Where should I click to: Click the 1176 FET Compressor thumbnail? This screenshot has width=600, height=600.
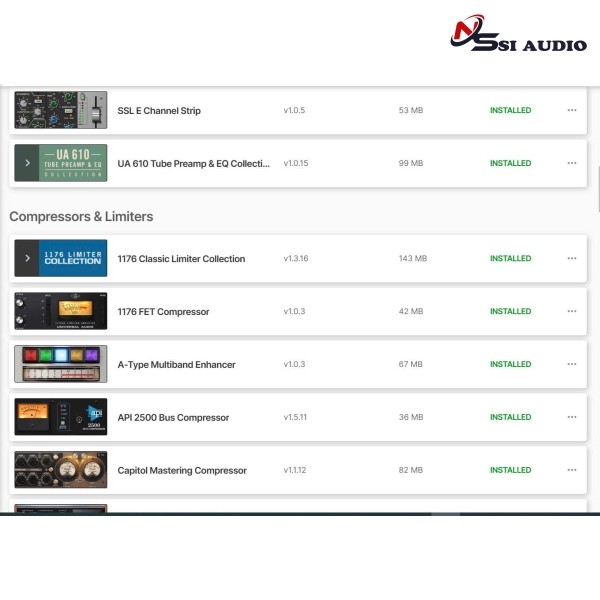61,311
